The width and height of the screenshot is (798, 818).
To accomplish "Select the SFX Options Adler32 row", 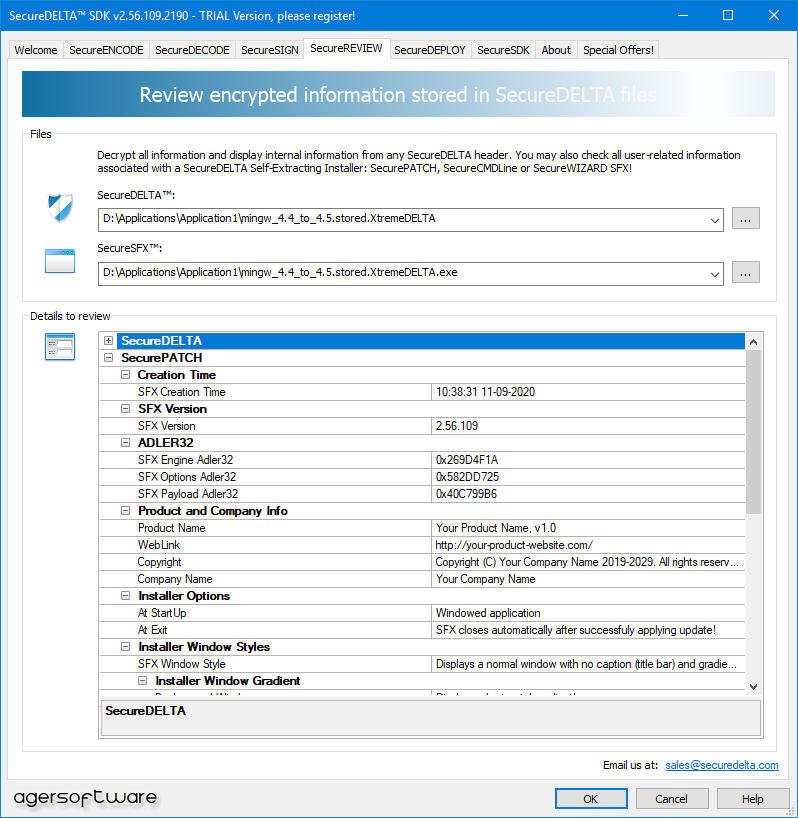I will (422, 477).
